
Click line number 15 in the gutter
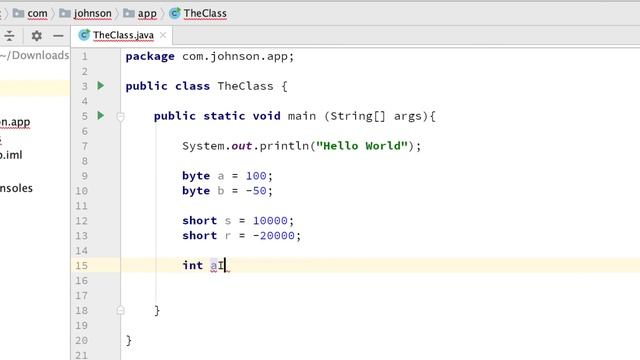coord(81,266)
